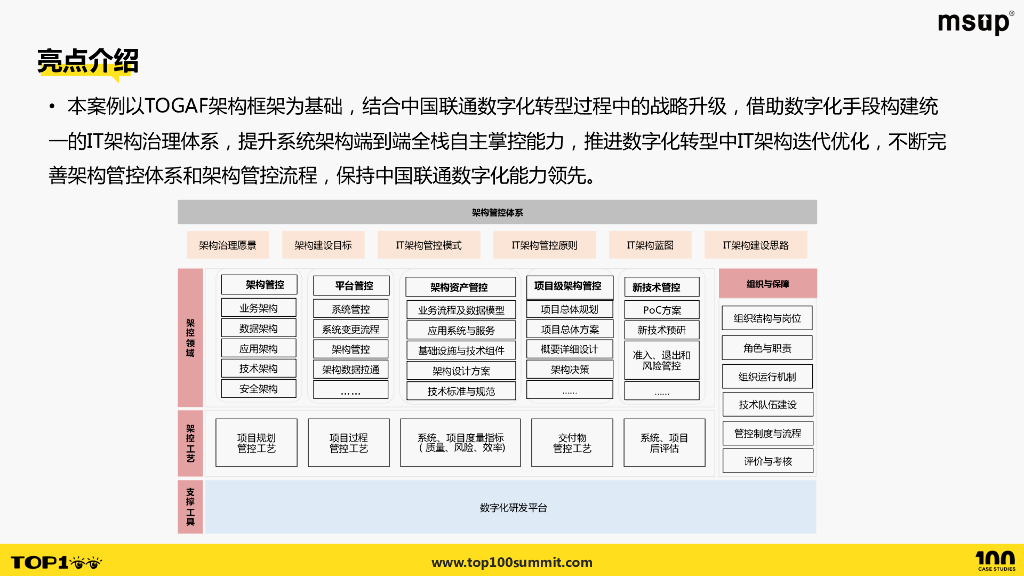Screen dimensions: 1024x576
Task: Click the 架构设计方案 box
Action: (461, 371)
